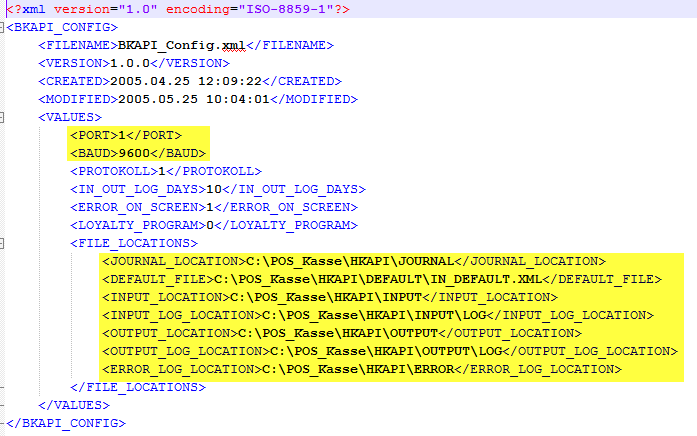Click the VERSION 1.0.0 line

[120, 63]
